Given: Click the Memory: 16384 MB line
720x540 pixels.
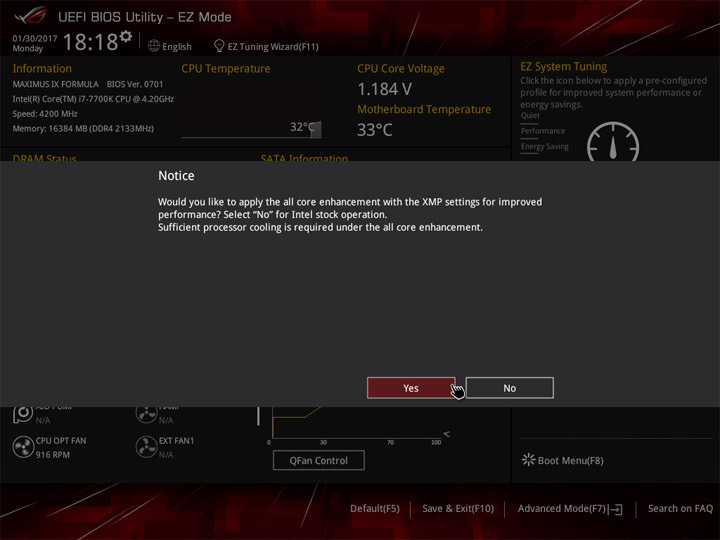Looking at the screenshot, I should (83, 129).
